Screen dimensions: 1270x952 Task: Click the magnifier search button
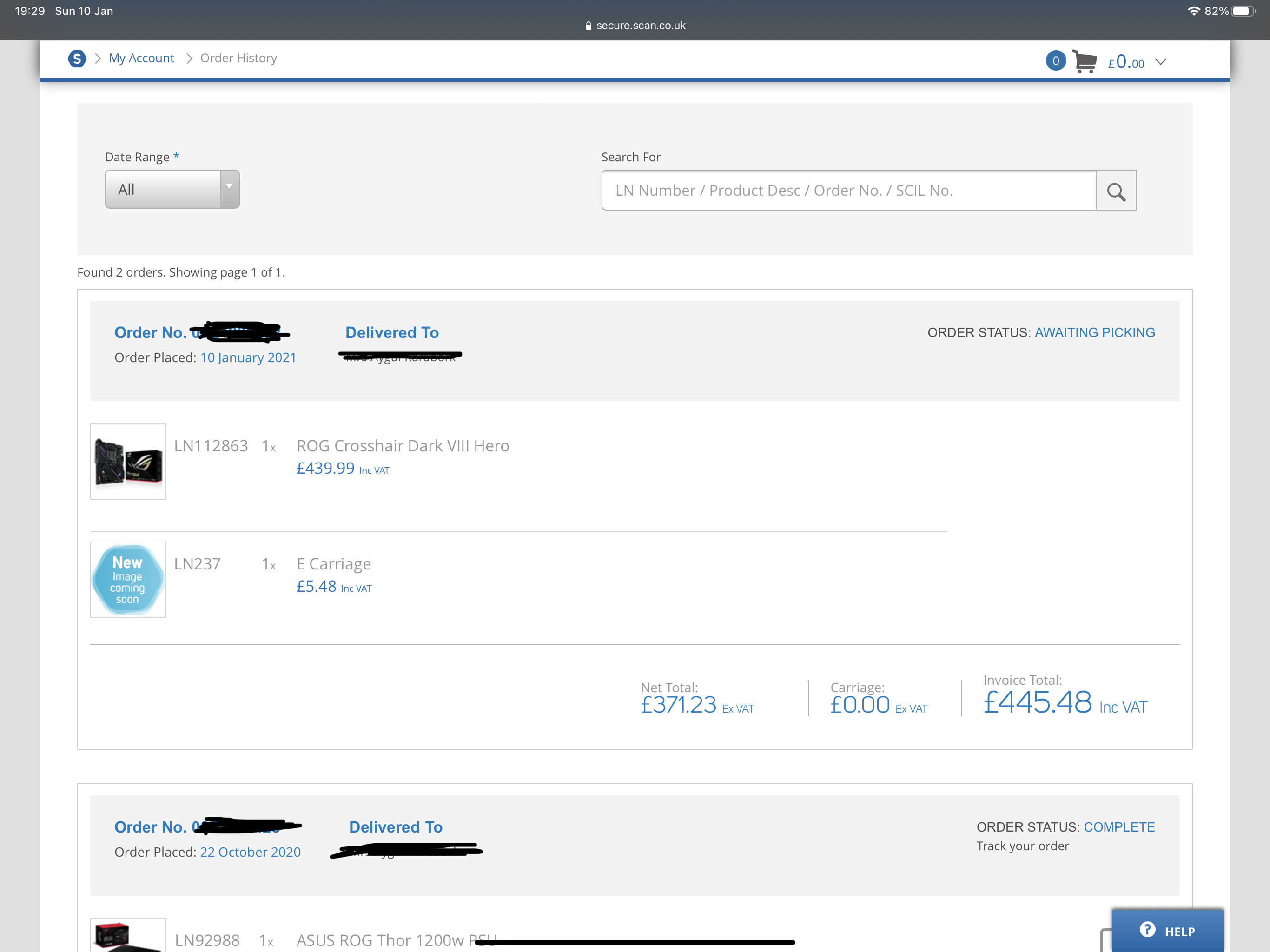pos(1116,191)
